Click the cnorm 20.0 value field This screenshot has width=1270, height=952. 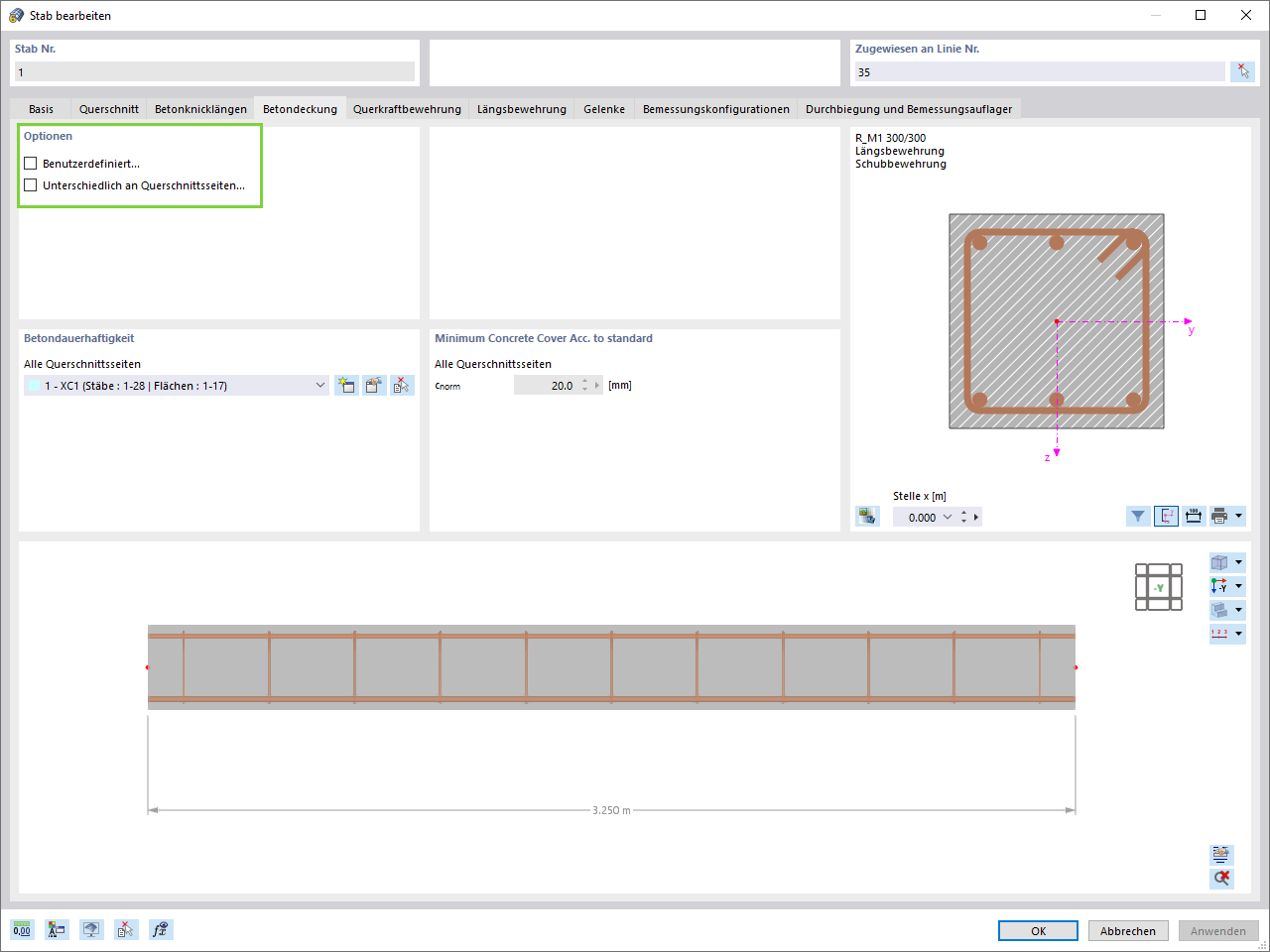(x=546, y=386)
